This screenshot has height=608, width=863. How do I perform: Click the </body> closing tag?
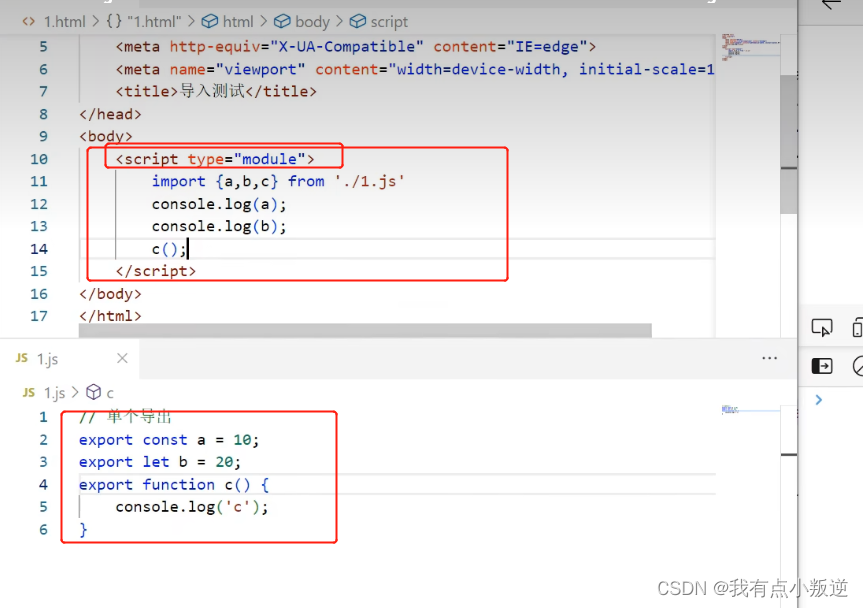[x=110, y=294]
